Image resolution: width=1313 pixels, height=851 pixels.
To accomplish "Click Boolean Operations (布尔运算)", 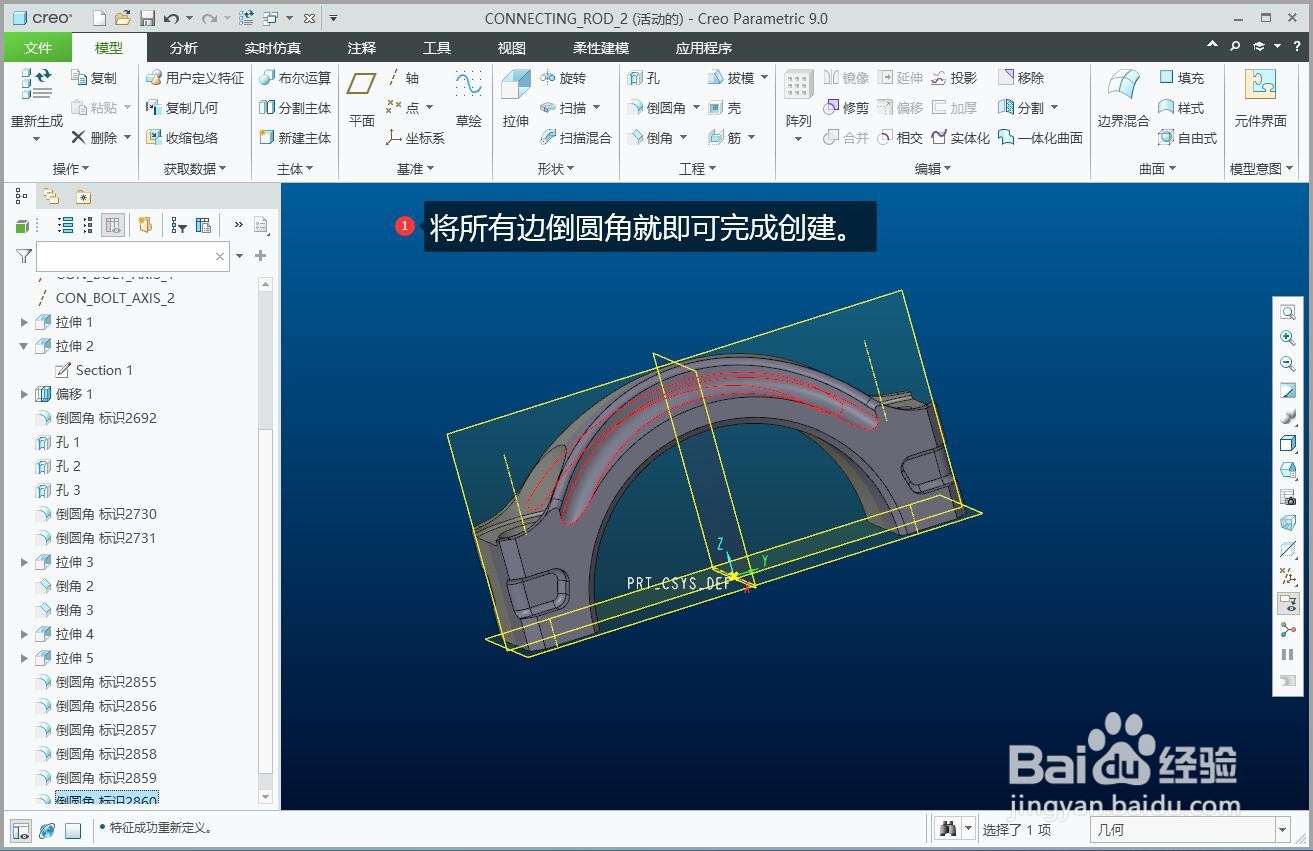I will (294, 78).
